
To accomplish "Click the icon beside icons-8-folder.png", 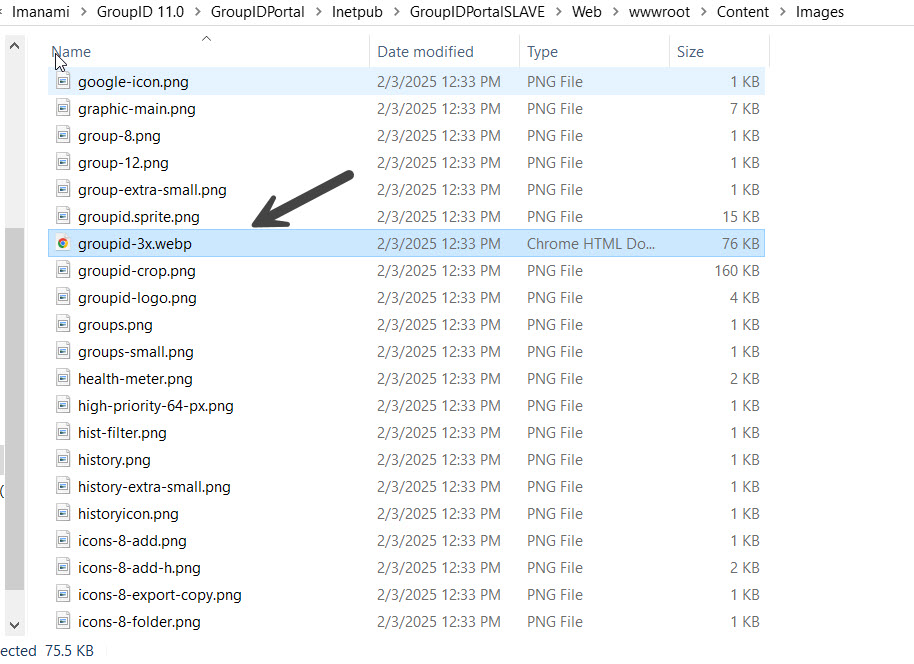I will [62, 621].
